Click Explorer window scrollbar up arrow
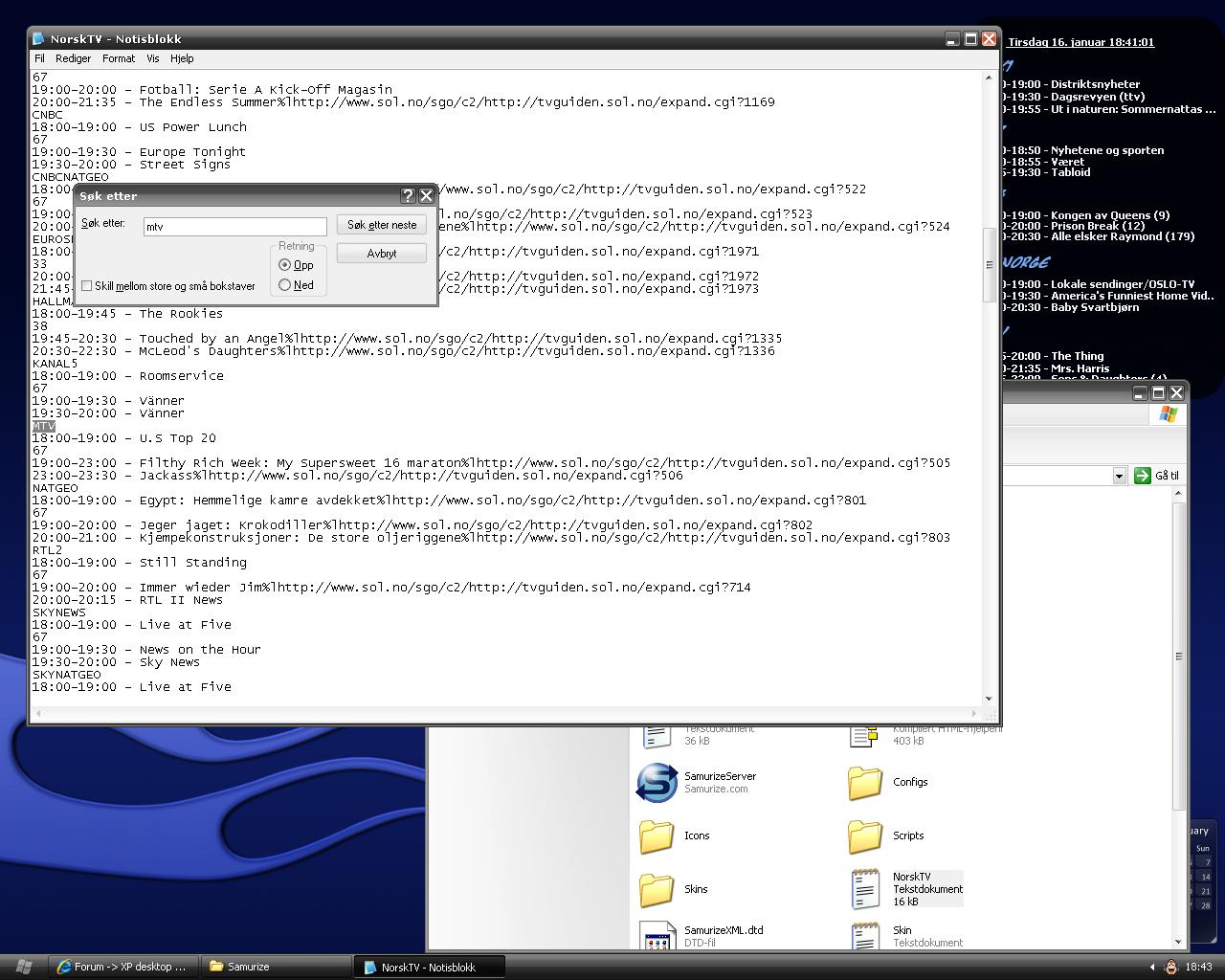This screenshot has height=980, width=1225. pos(1179,494)
